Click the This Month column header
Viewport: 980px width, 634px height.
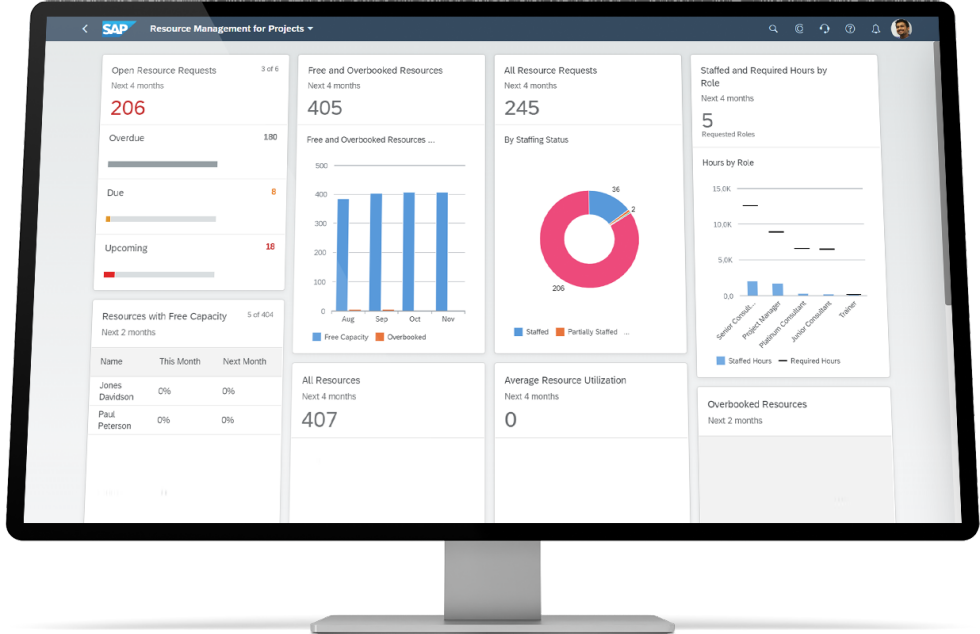tap(180, 361)
